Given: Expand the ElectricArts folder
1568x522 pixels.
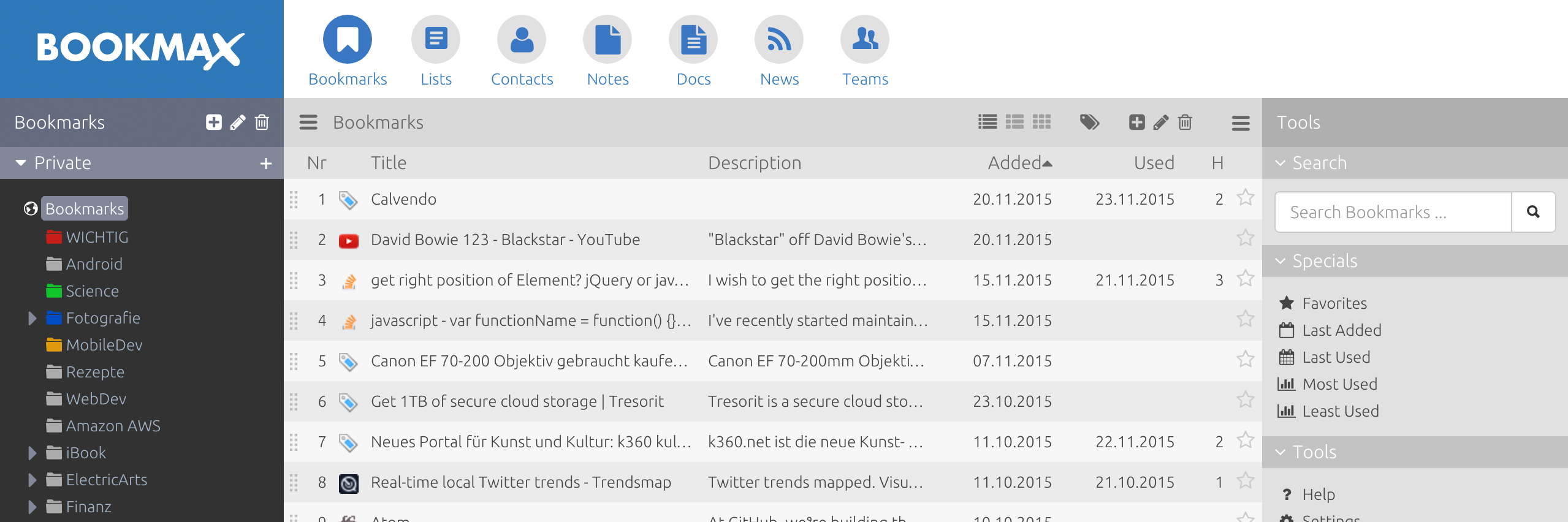Looking at the screenshot, I should (x=32, y=480).
